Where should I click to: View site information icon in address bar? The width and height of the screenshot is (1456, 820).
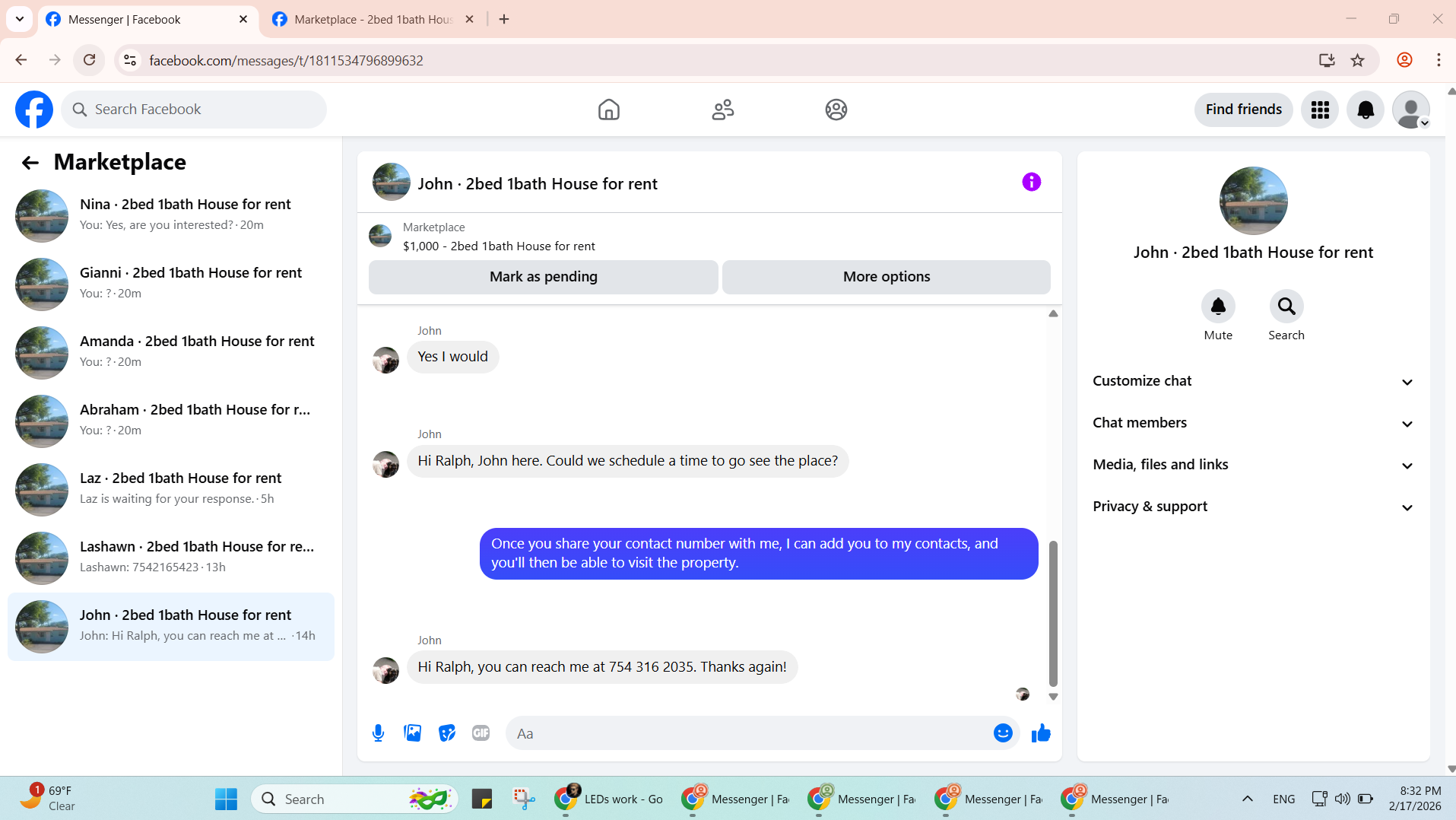130,60
